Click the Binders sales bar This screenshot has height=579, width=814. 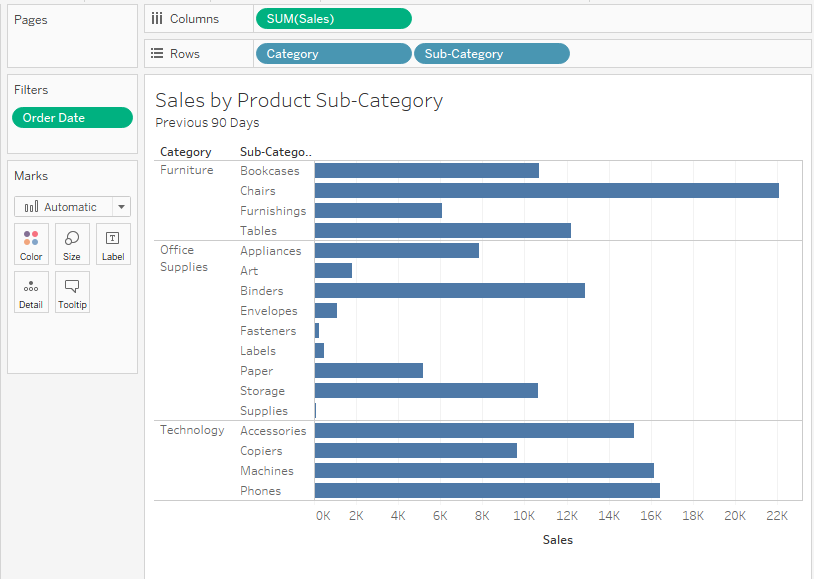pos(449,291)
